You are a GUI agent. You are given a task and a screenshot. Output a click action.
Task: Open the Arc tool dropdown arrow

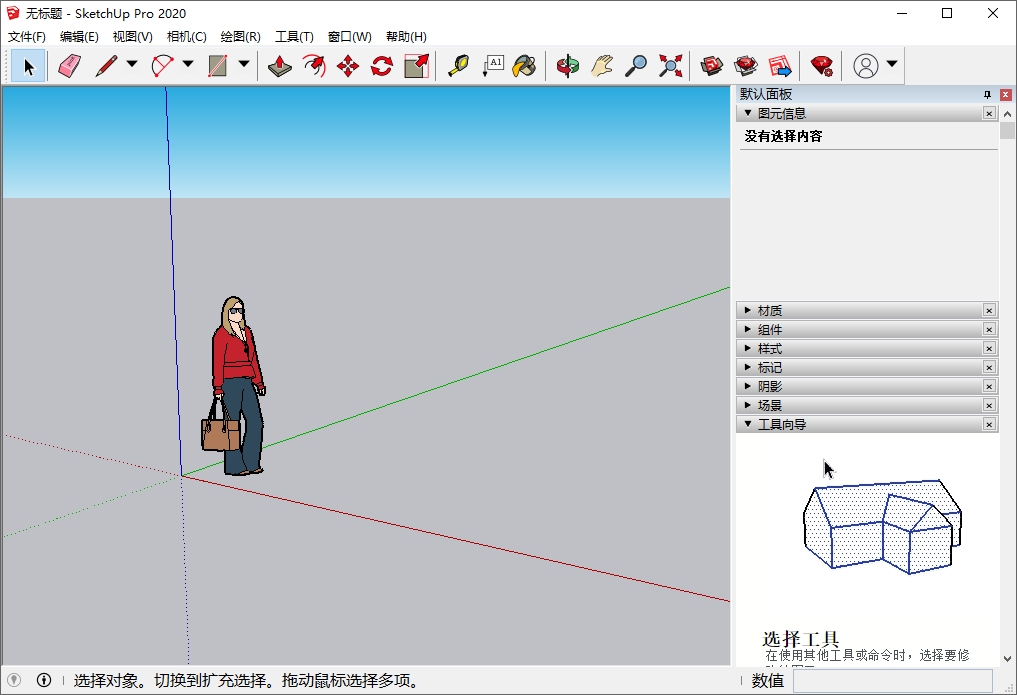(x=188, y=65)
